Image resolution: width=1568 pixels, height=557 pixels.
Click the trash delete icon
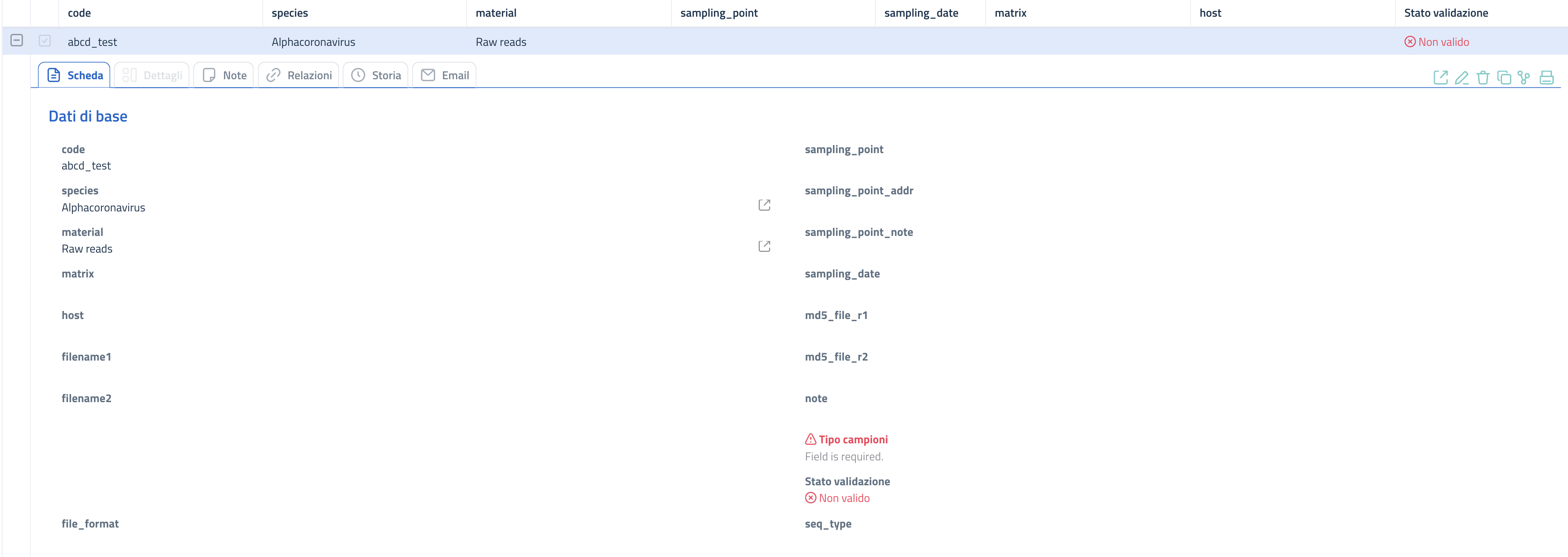(1483, 77)
